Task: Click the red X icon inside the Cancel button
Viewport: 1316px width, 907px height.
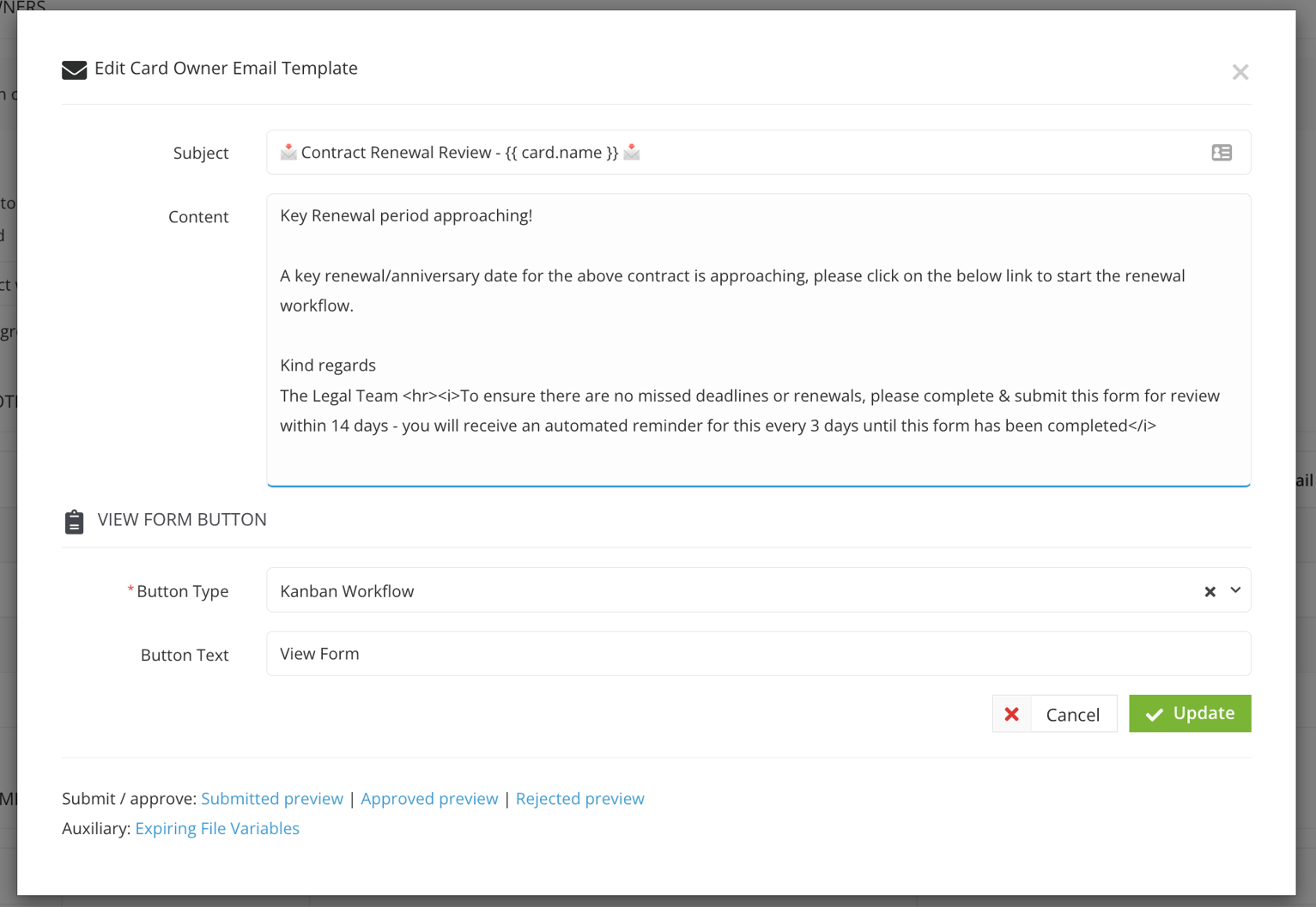Action: pyautogui.click(x=1012, y=714)
